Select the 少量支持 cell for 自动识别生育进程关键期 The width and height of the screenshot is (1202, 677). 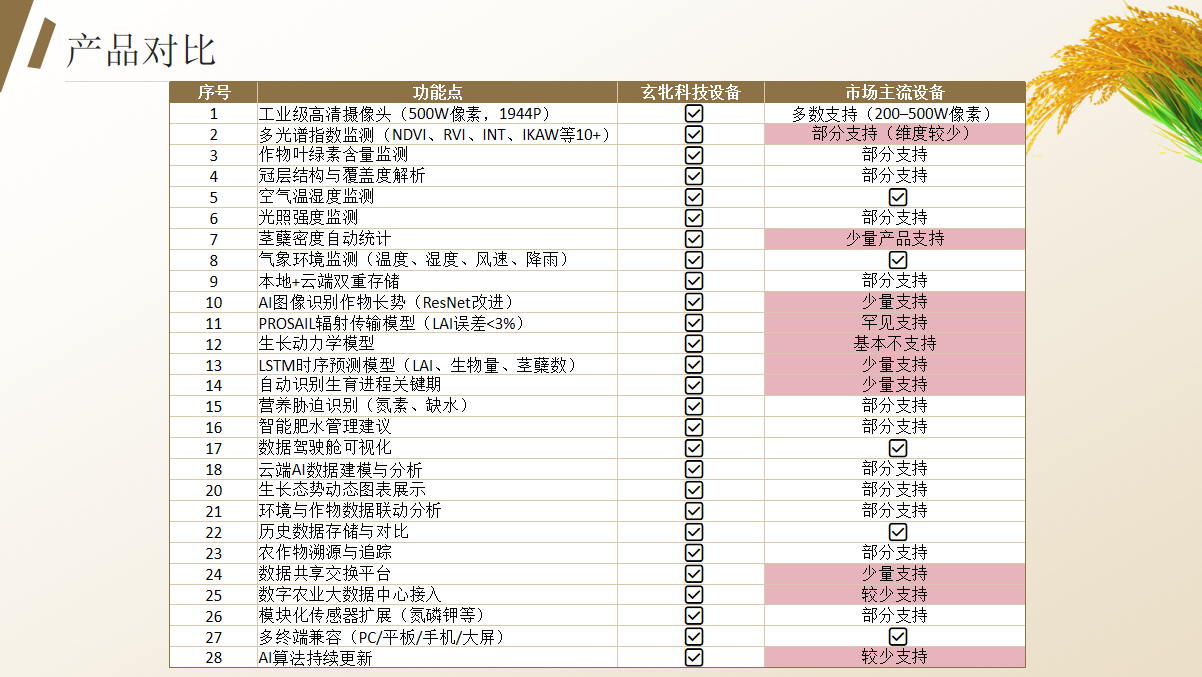coord(895,385)
